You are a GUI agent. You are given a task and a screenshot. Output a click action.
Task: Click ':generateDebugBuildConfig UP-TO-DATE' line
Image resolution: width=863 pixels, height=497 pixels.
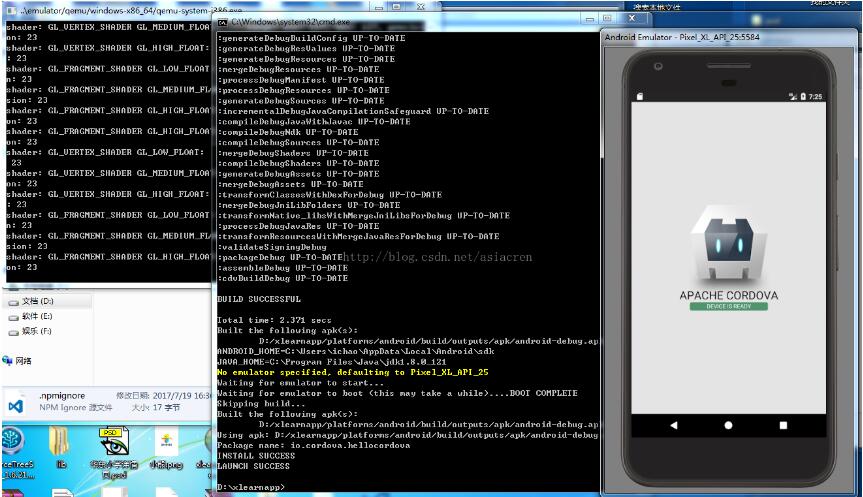point(311,38)
